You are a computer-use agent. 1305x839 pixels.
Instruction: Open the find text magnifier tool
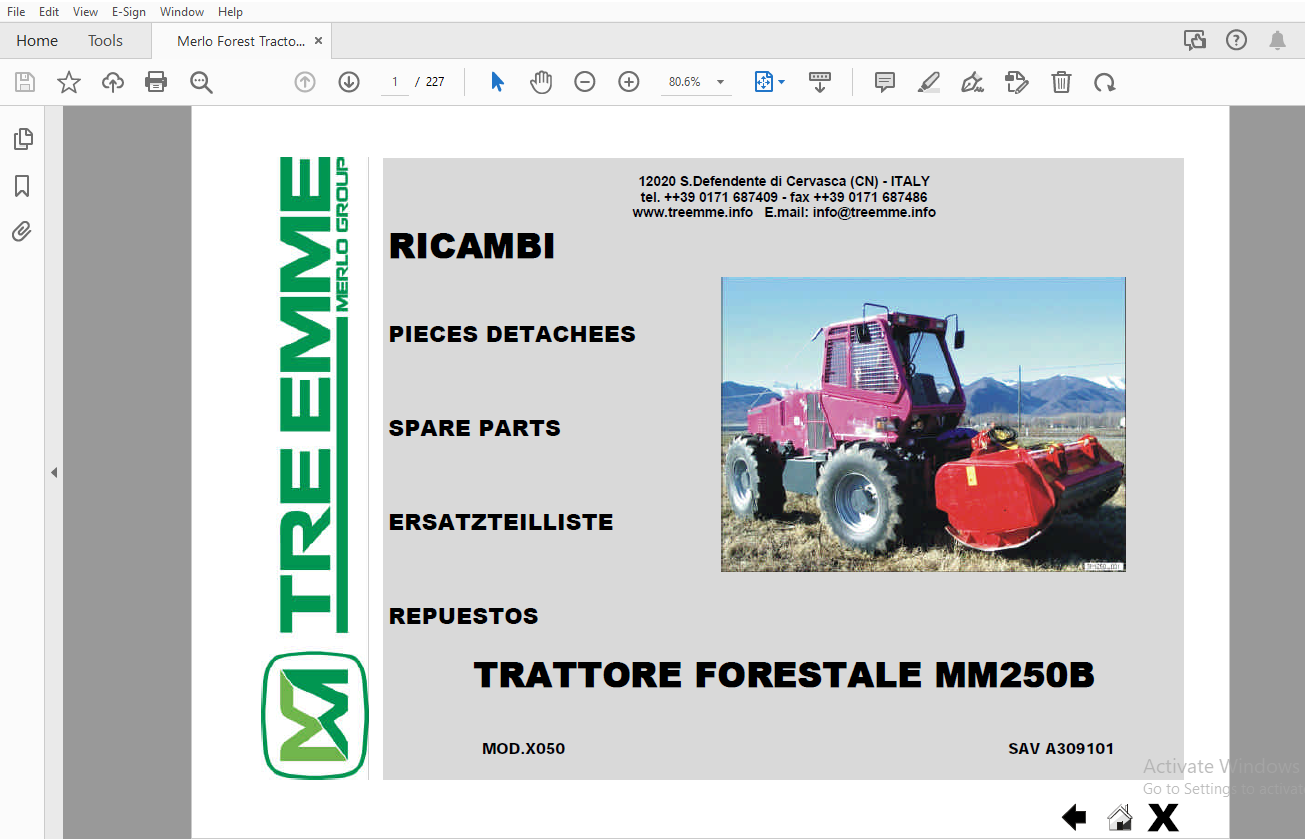[x=201, y=82]
